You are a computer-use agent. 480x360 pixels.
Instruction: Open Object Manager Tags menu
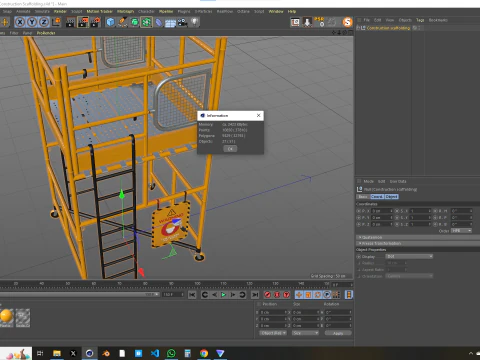click(420, 20)
